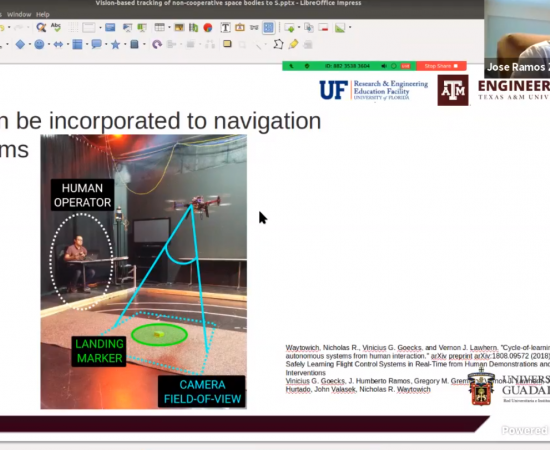Insert an image from file

pyautogui.click(x=179, y=27)
